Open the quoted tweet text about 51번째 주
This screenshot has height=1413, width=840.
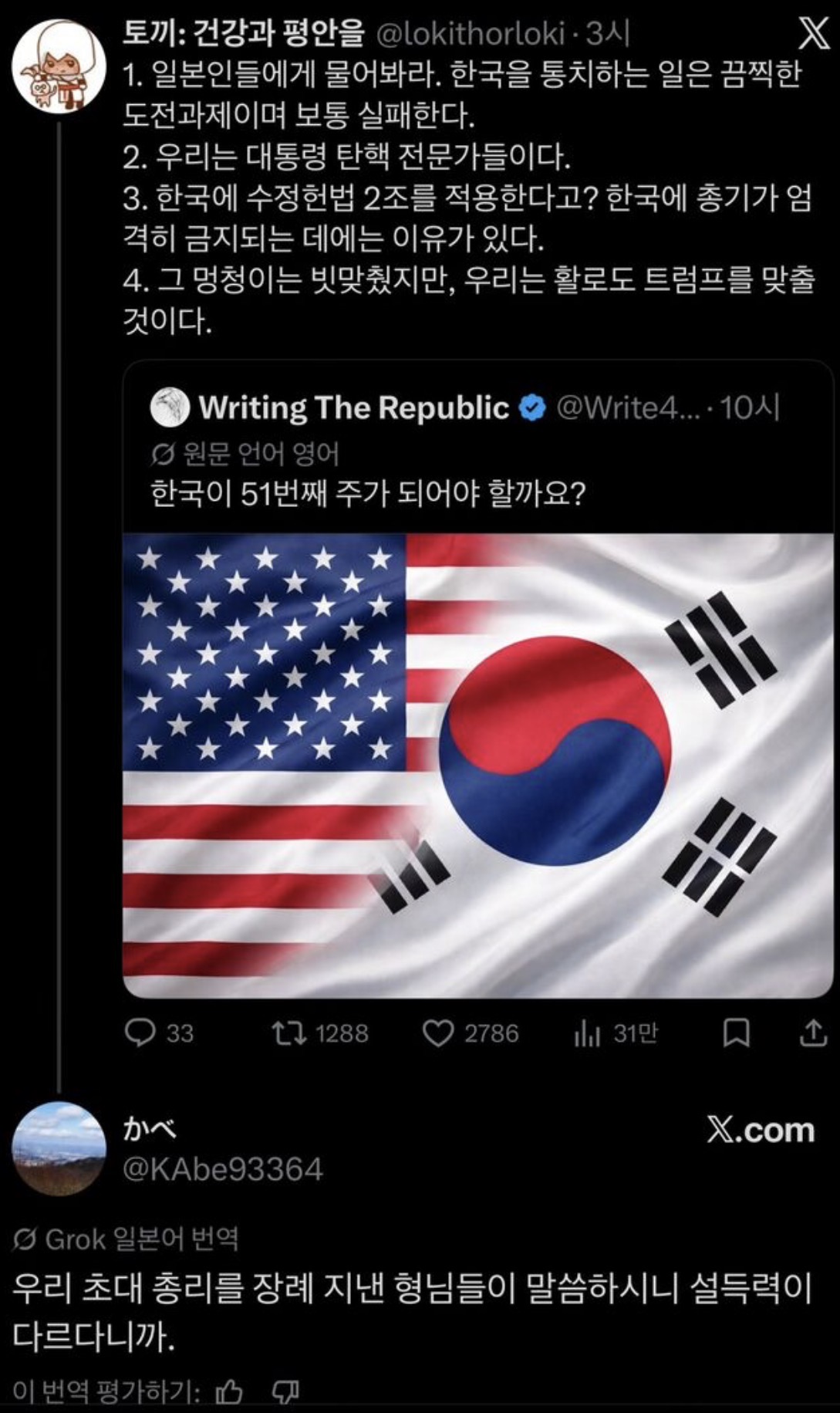(368, 493)
